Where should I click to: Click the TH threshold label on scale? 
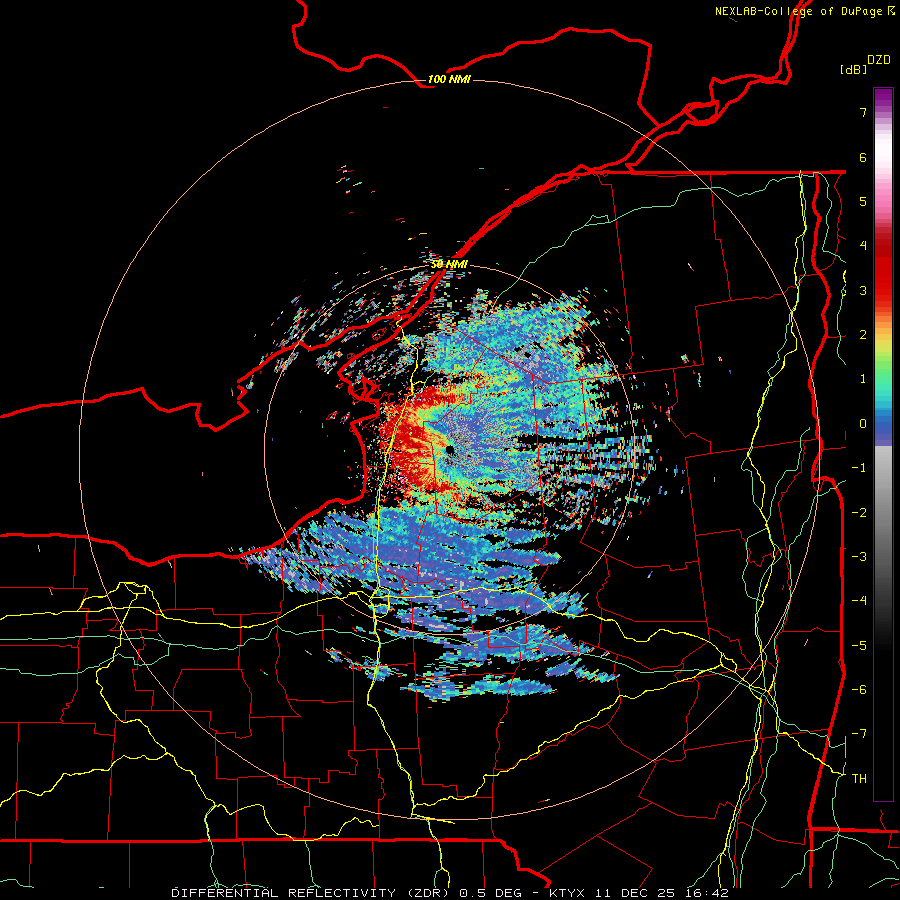point(859,779)
